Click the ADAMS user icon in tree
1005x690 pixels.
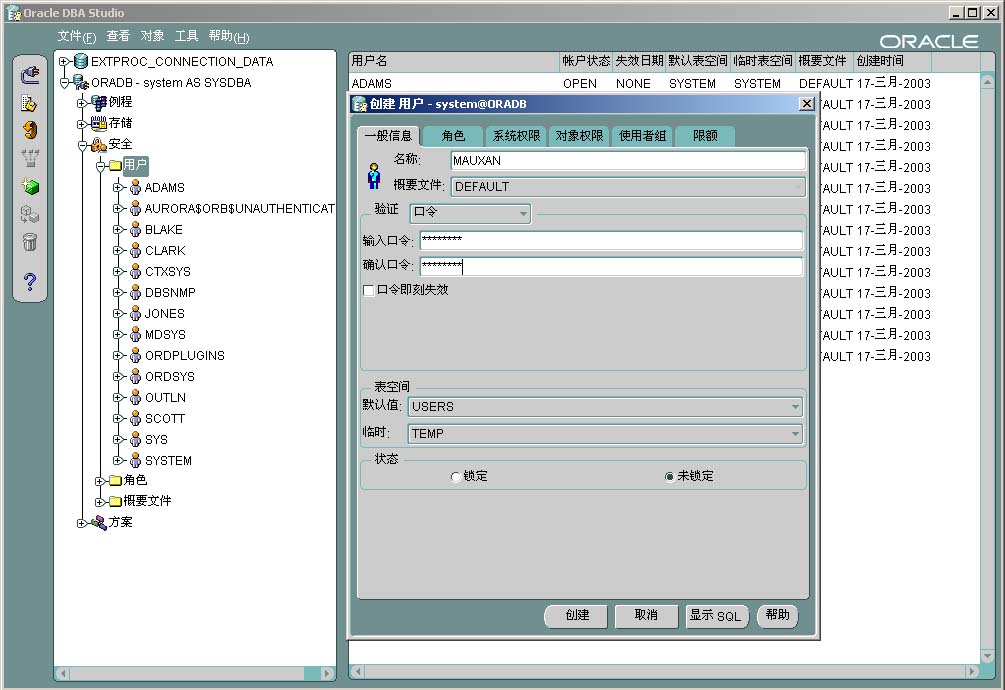point(135,187)
